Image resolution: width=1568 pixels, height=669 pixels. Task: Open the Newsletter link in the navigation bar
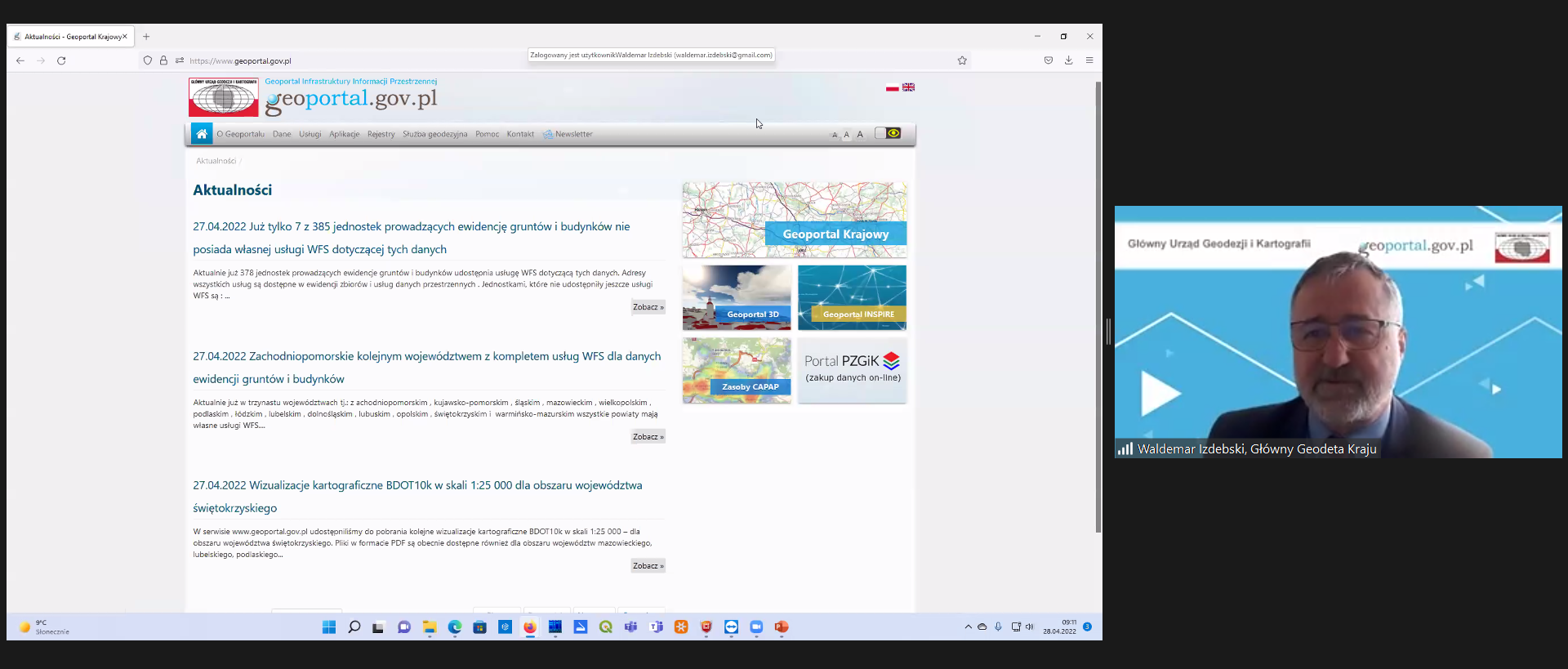568,134
